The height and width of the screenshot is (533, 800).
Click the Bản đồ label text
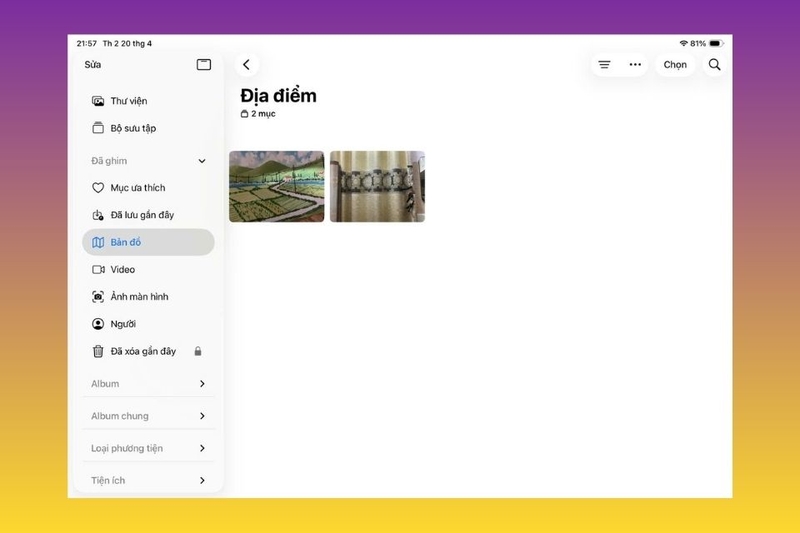126,242
